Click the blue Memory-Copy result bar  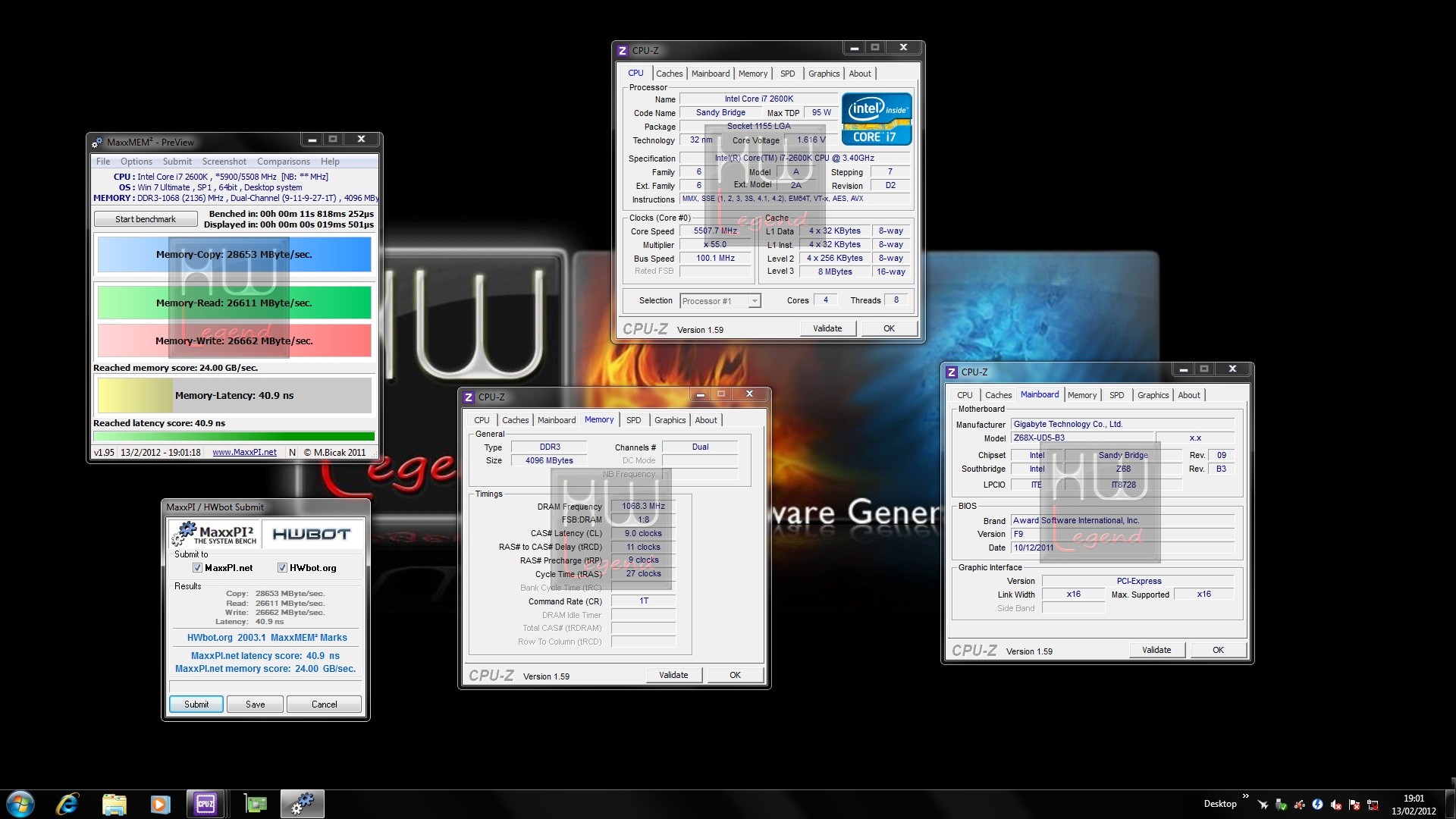(x=234, y=254)
